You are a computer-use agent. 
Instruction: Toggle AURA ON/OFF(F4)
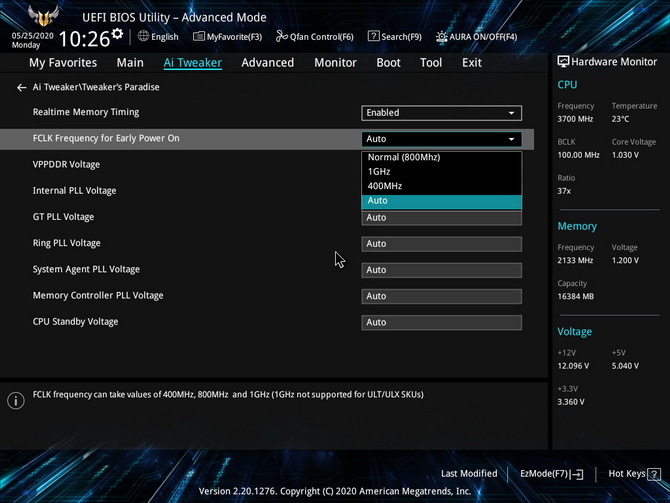[x=476, y=37]
